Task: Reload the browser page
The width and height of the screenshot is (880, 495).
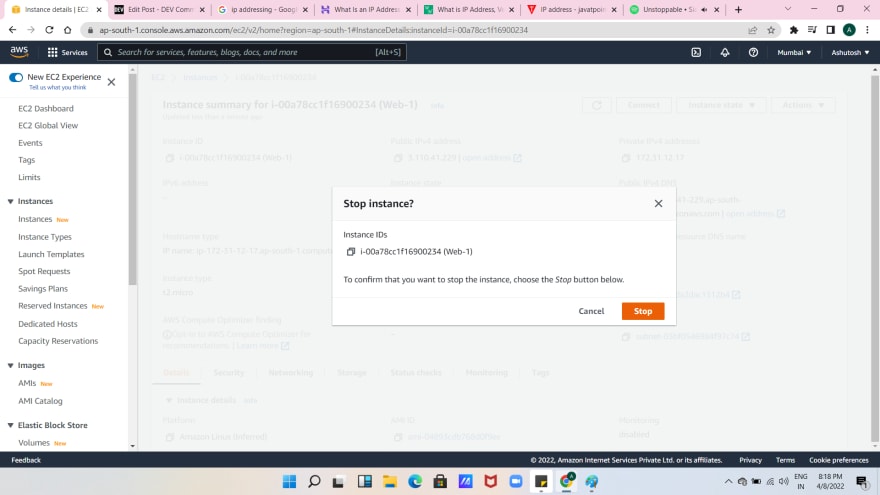Action: tap(49, 30)
